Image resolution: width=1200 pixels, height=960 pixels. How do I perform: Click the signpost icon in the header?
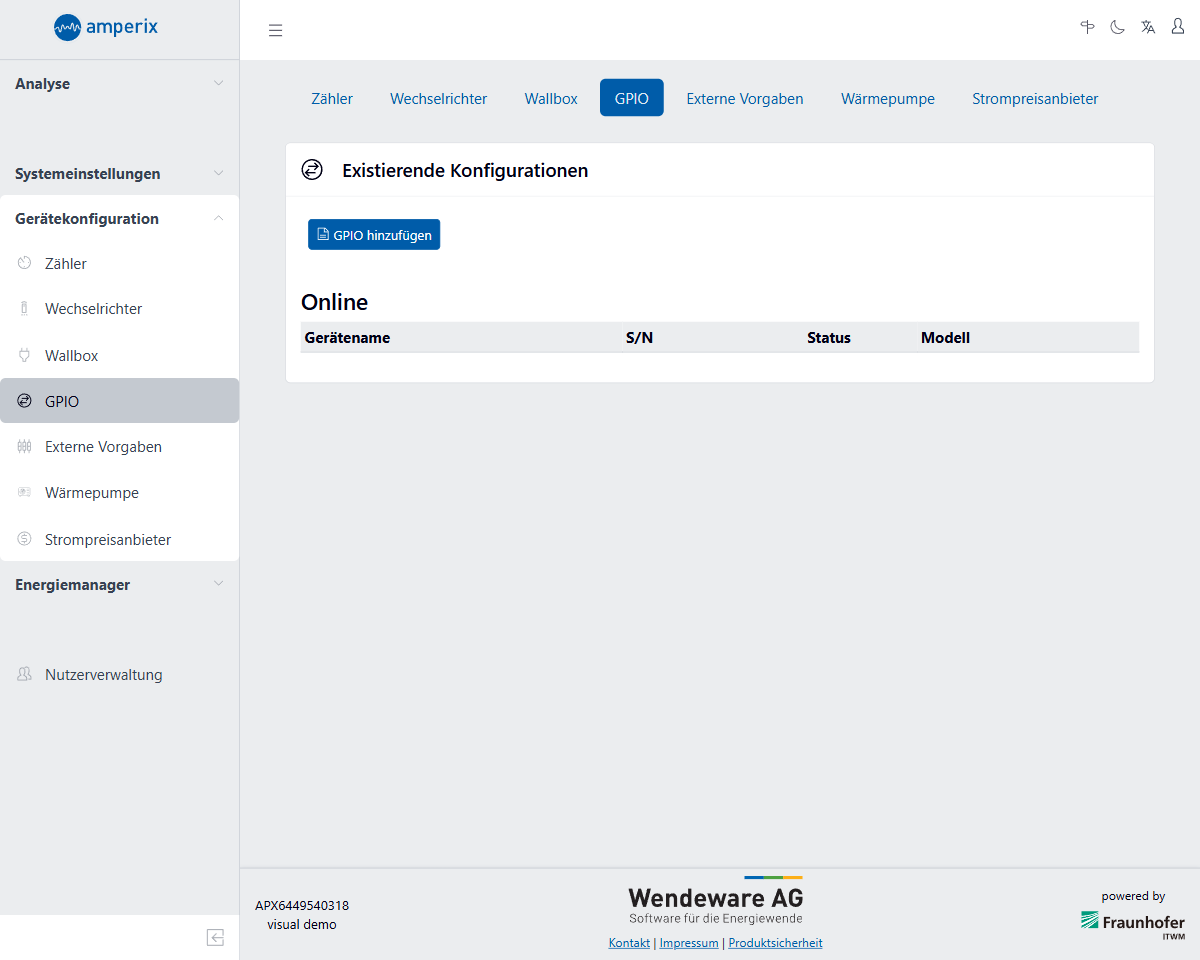pyautogui.click(x=1088, y=27)
